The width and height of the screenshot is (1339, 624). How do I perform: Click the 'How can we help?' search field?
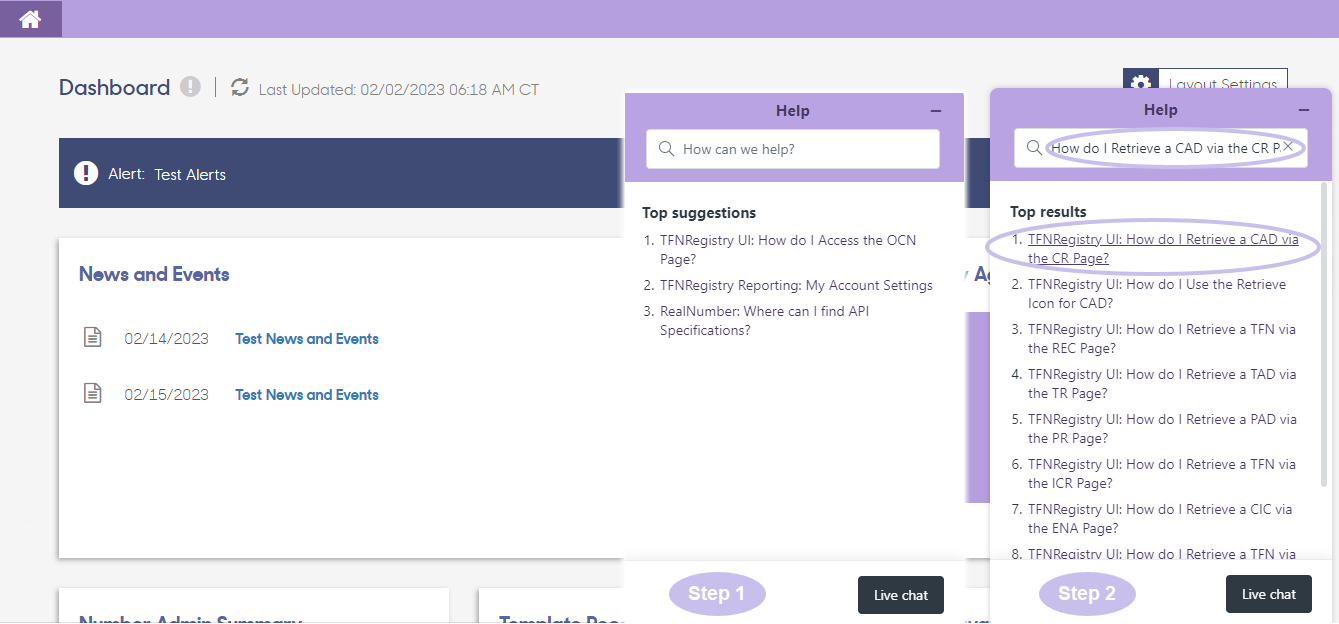pyautogui.click(x=793, y=149)
